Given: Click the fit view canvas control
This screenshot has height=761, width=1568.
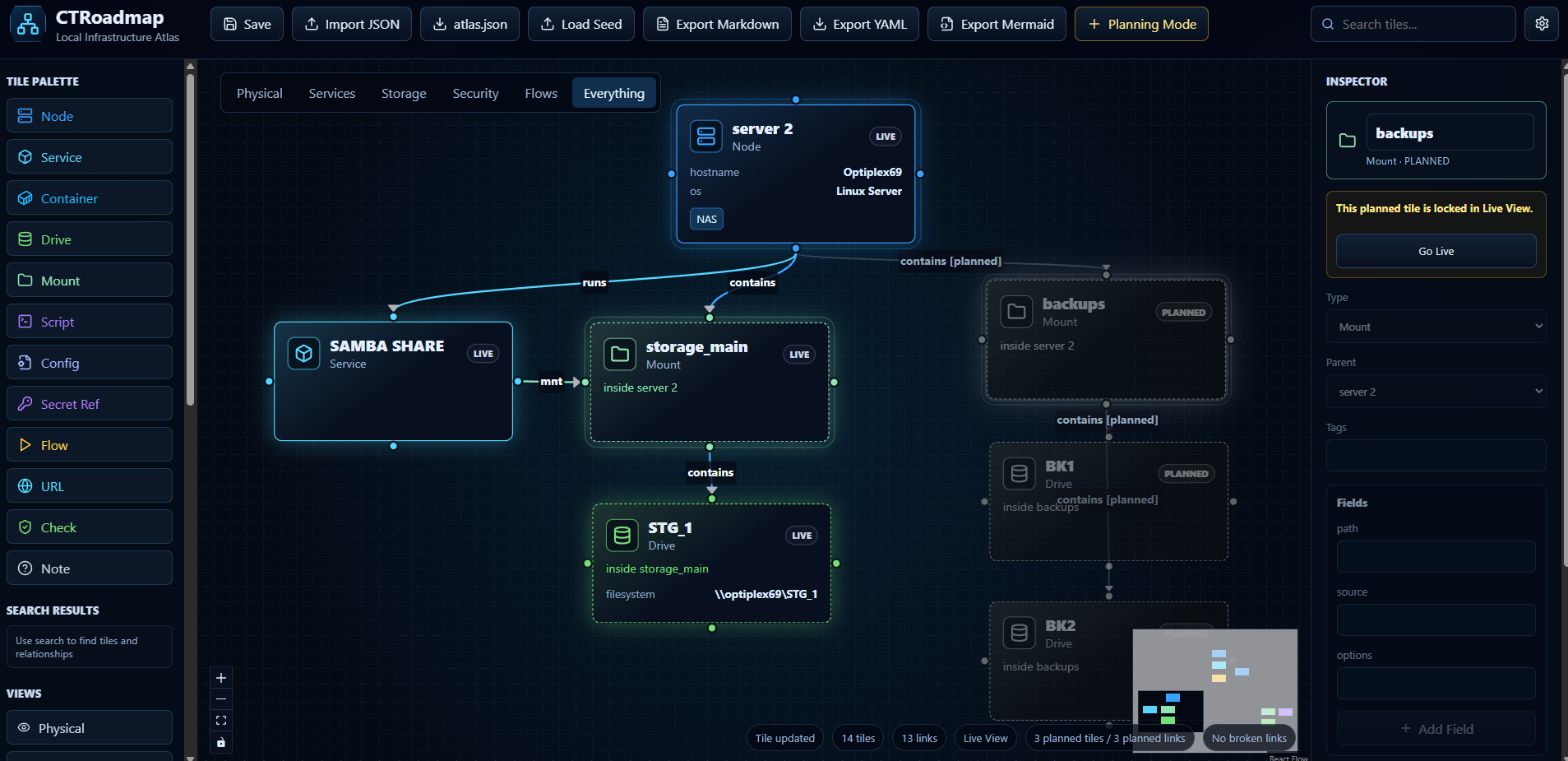Looking at the screenshot, I should click(221, 721).
